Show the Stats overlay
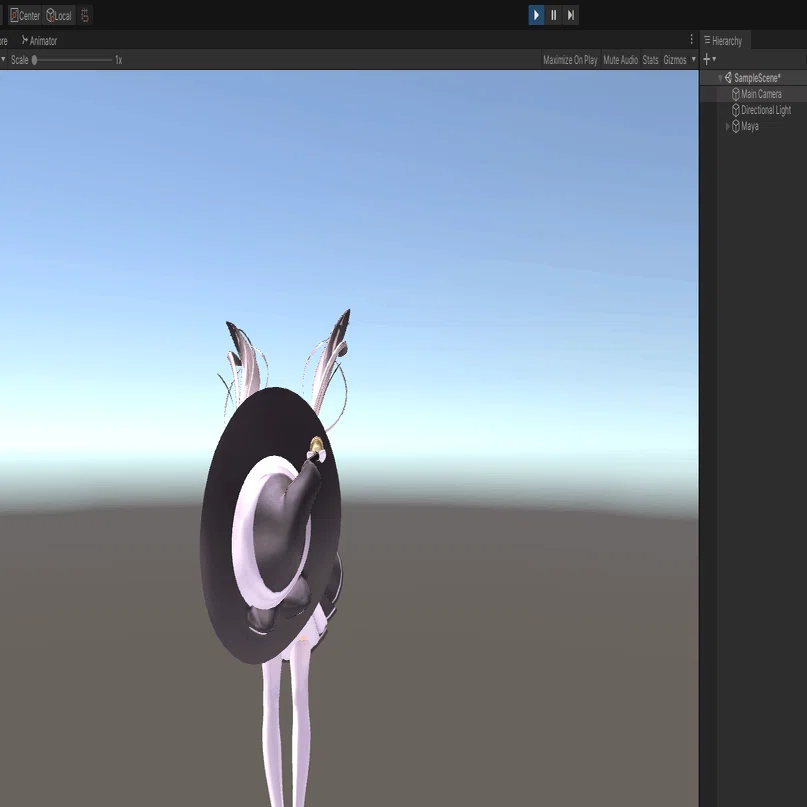Viewport: 807px width, 807px height. (x=650, y=60)
